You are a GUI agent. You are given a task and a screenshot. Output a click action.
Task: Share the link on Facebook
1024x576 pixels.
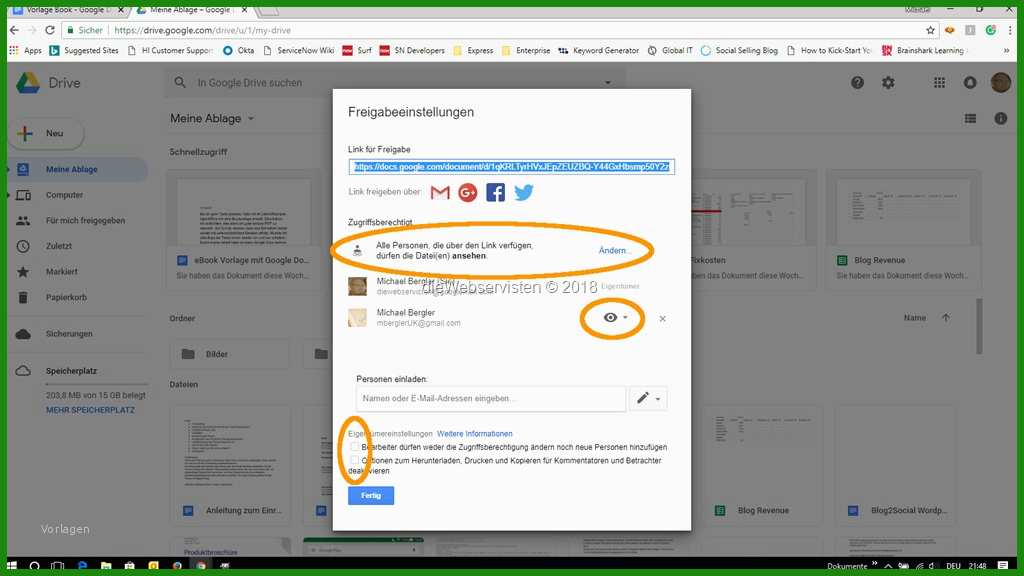[495, 193]
